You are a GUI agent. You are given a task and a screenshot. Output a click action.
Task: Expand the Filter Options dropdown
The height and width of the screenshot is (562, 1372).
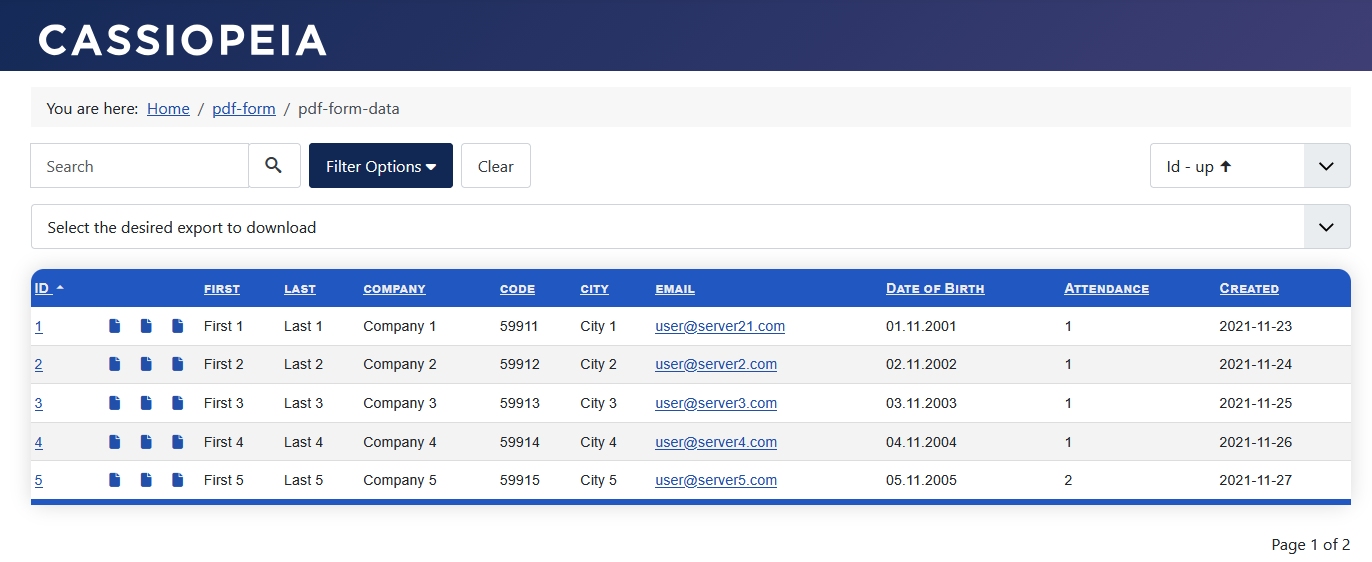pos(381,166)
